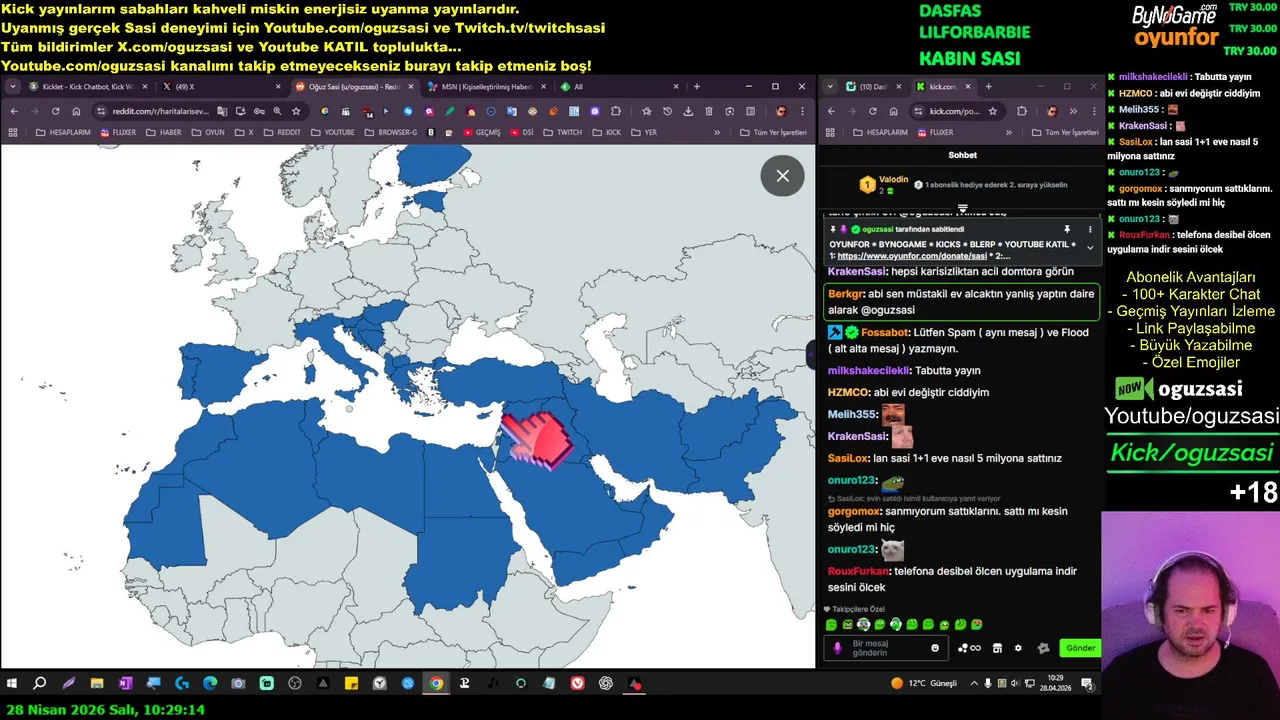1280x720 pixels.
Task: Collapse the leaderboard handle in Sohbet
Action: coord(962,208)
